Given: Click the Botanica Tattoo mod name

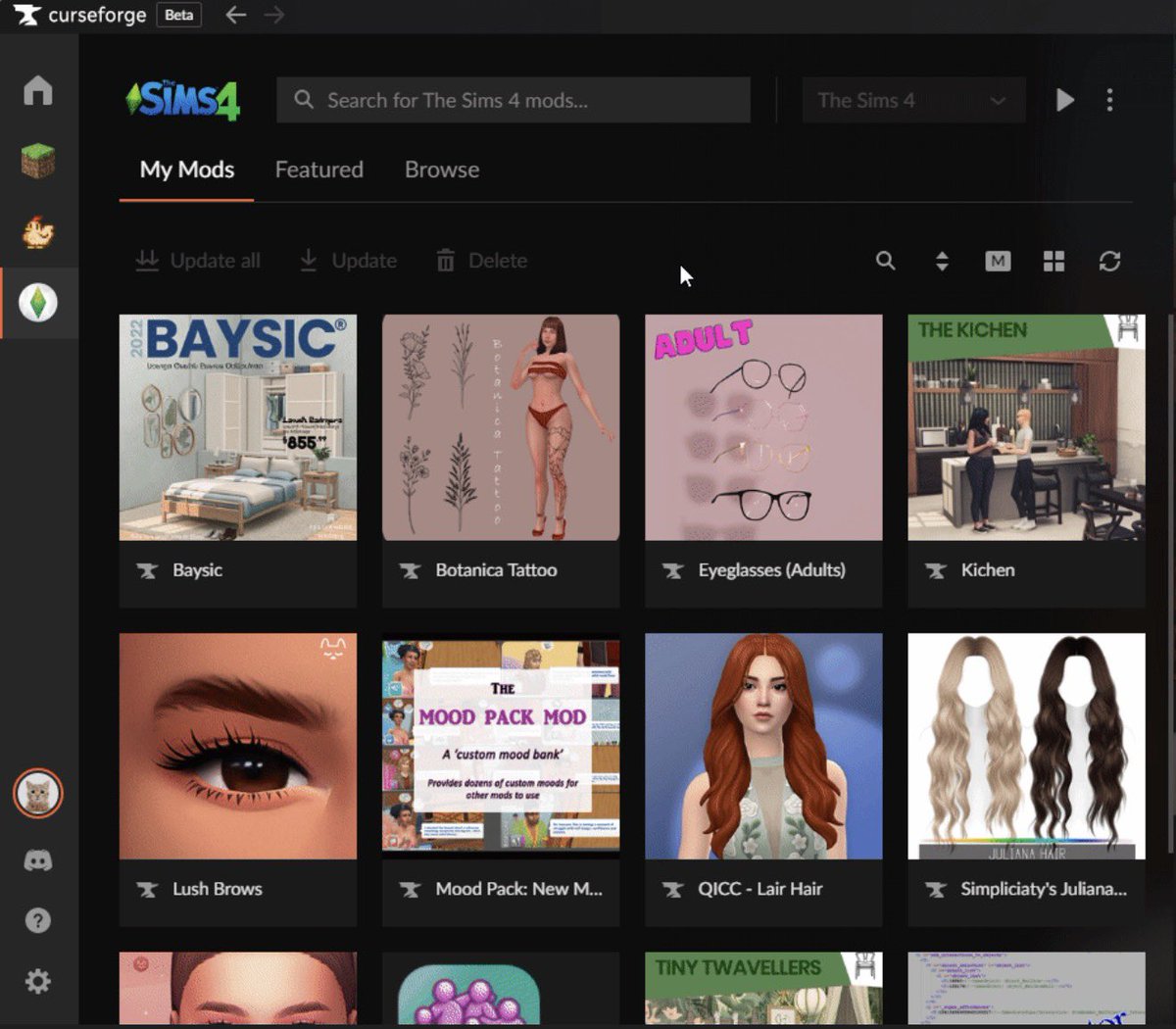Looking at the screenshot, I should coord(496,570).
